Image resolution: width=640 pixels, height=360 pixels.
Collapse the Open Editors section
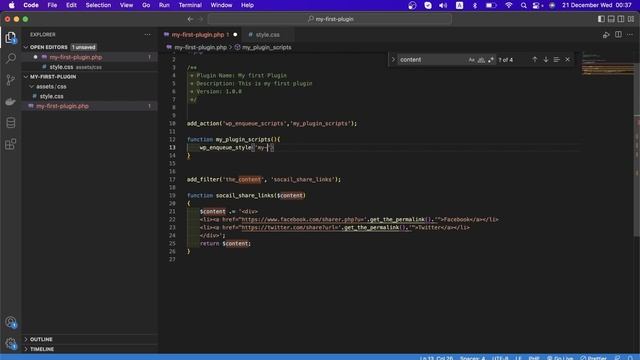pos(26,47)
